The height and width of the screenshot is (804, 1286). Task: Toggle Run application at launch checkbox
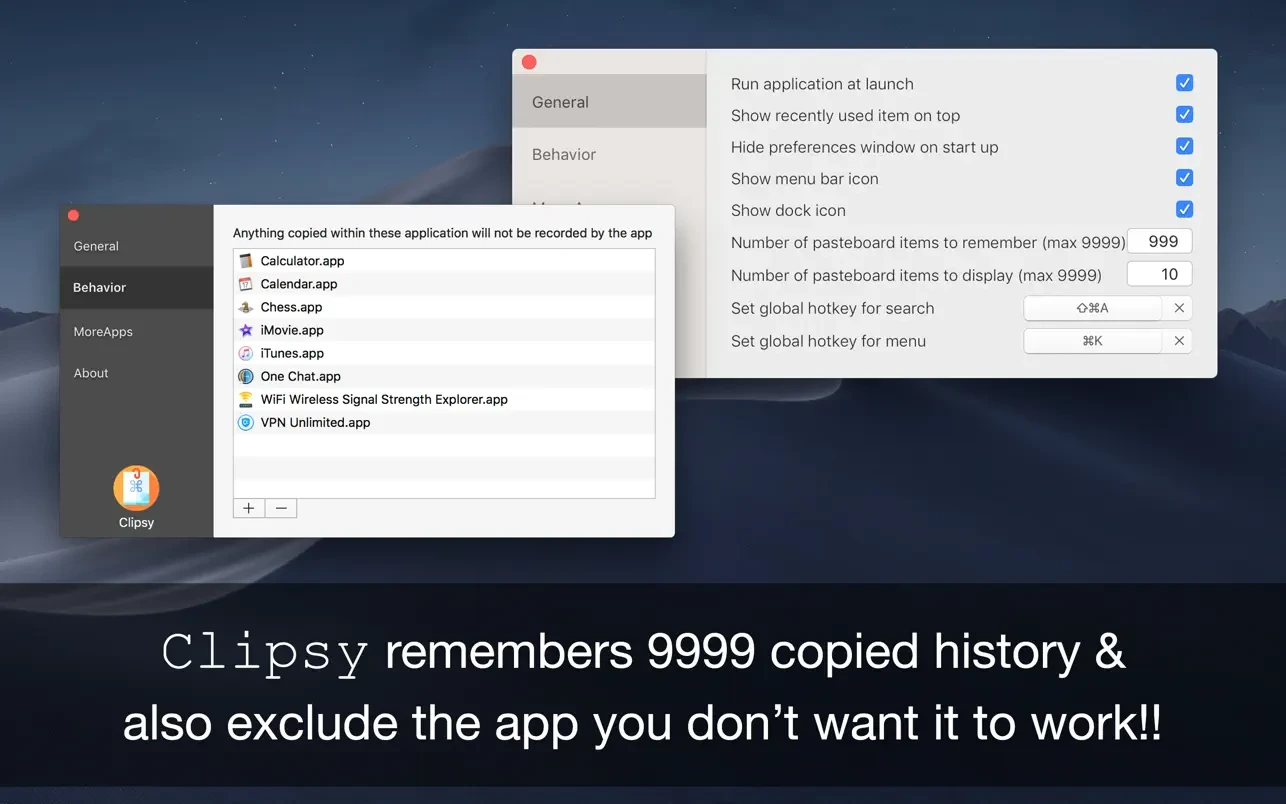[1184, 84]
